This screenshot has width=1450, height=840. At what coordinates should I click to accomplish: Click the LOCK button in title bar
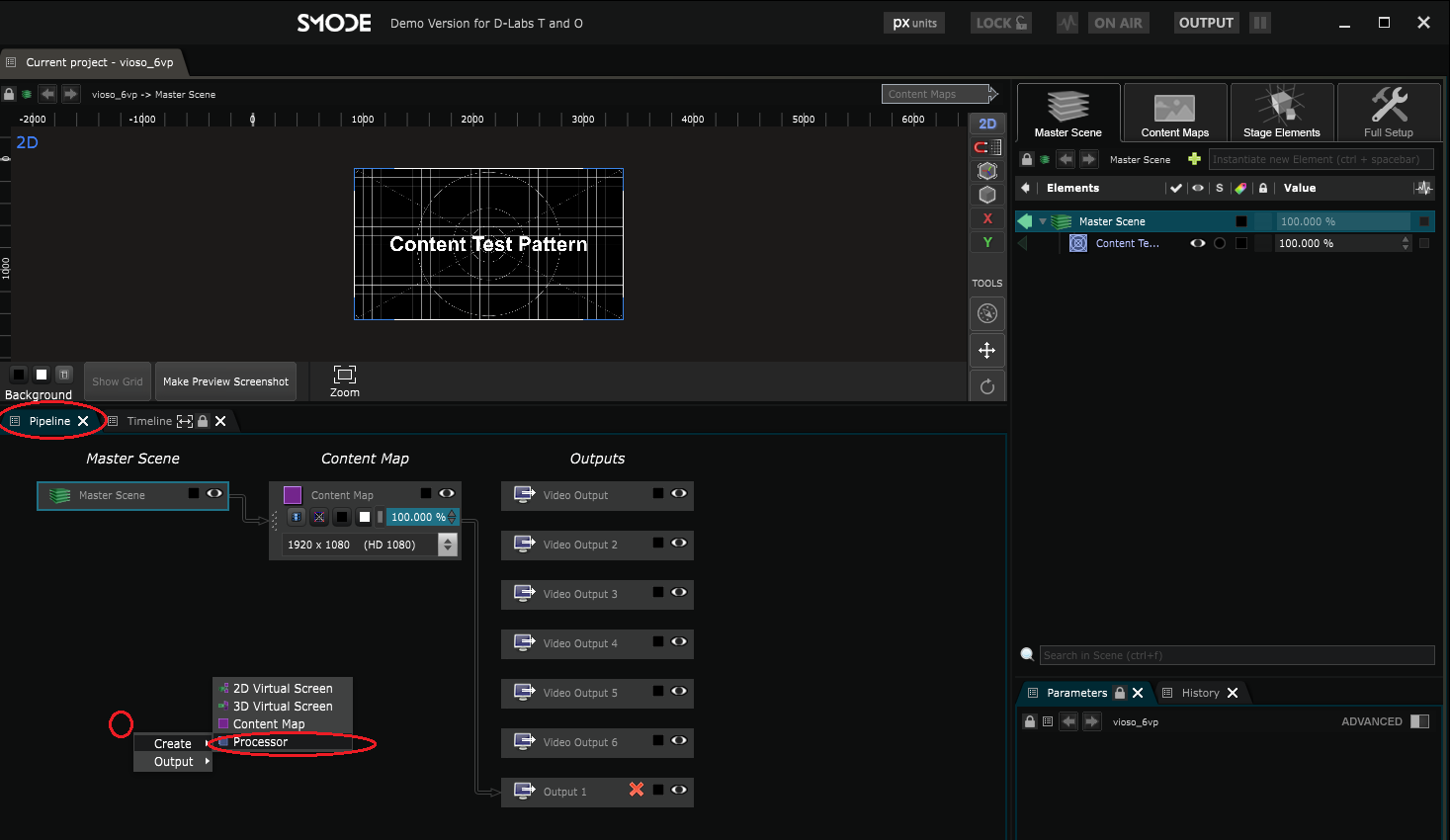[1001, 23]
